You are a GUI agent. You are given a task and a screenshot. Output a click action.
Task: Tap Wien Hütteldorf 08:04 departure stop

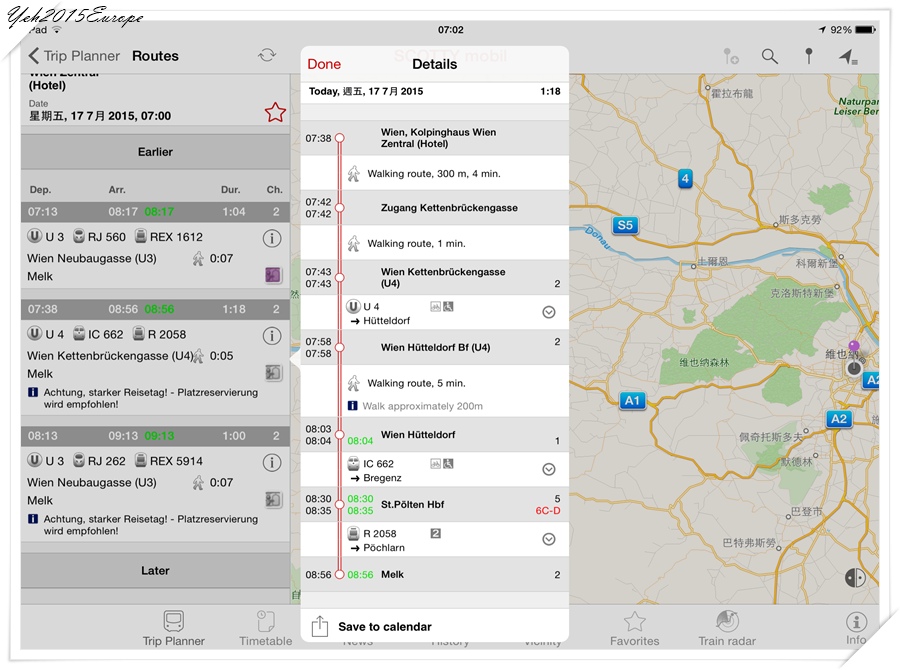pos(434,435)
